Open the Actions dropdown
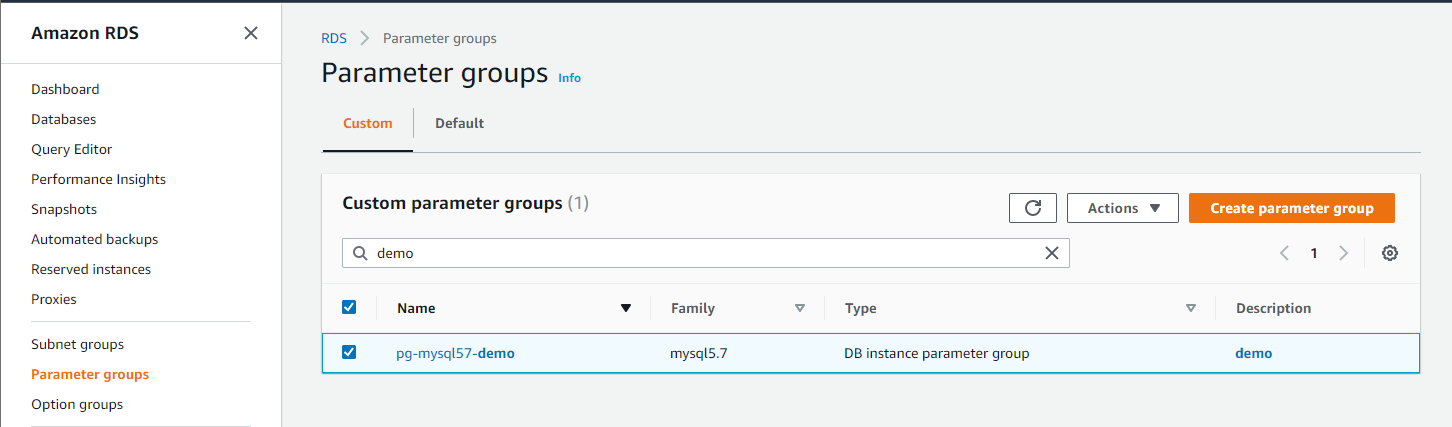 coord(1123,208)
